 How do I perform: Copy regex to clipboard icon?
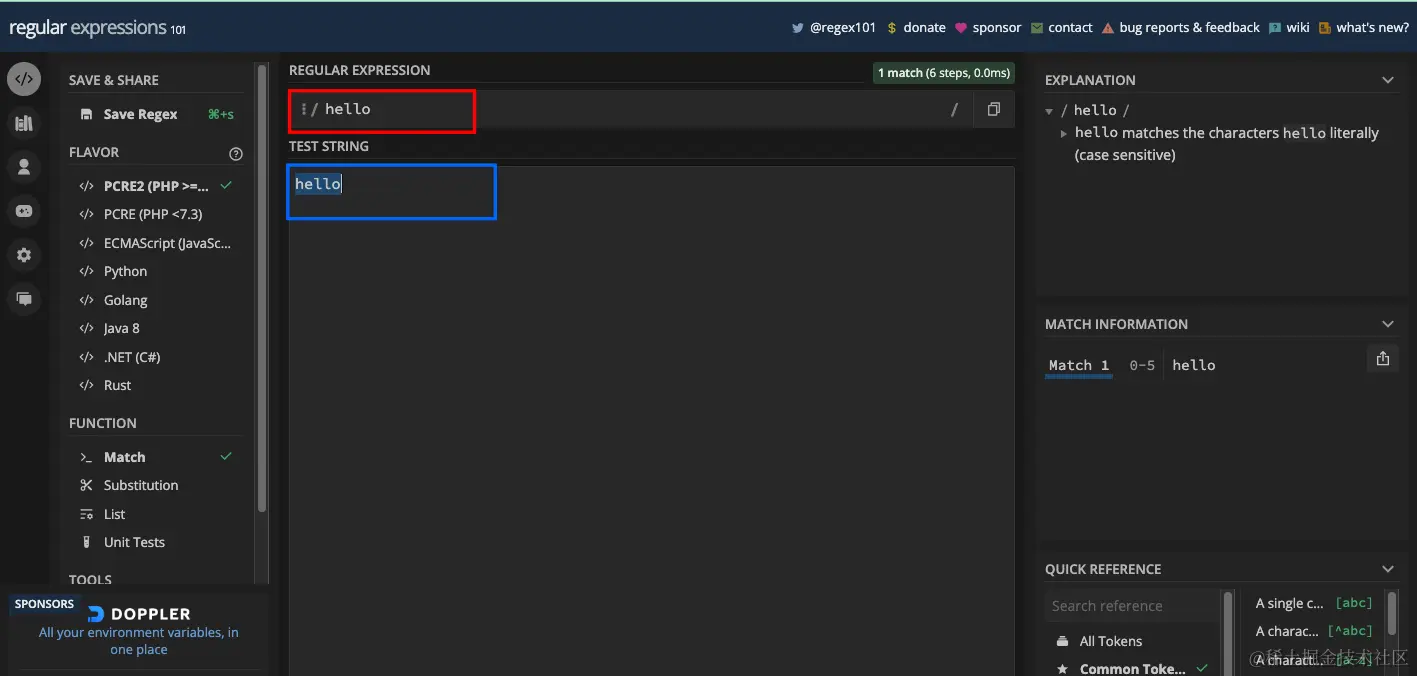click(993, 109)
